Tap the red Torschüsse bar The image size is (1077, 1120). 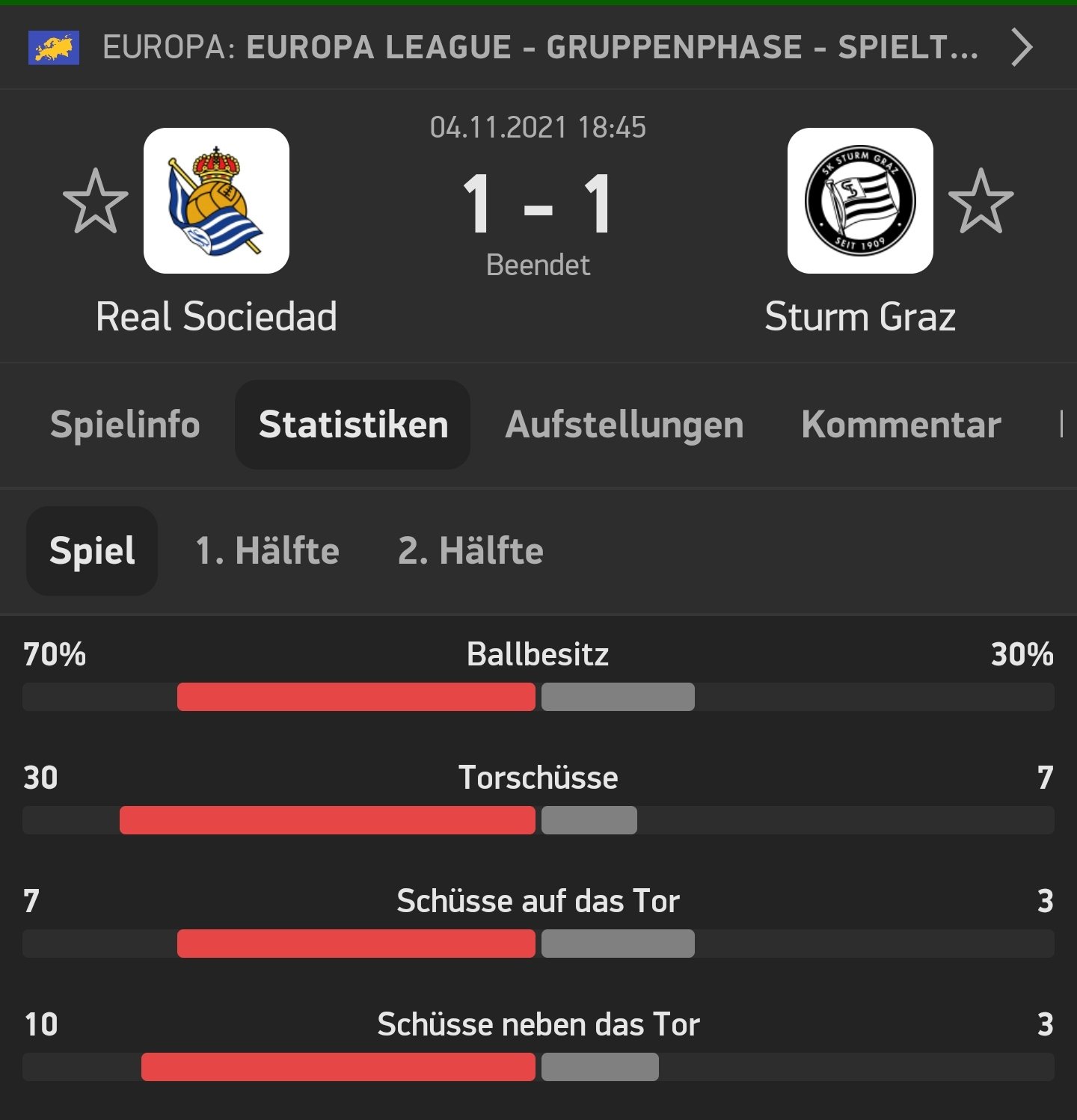click(x=328, y=820)
